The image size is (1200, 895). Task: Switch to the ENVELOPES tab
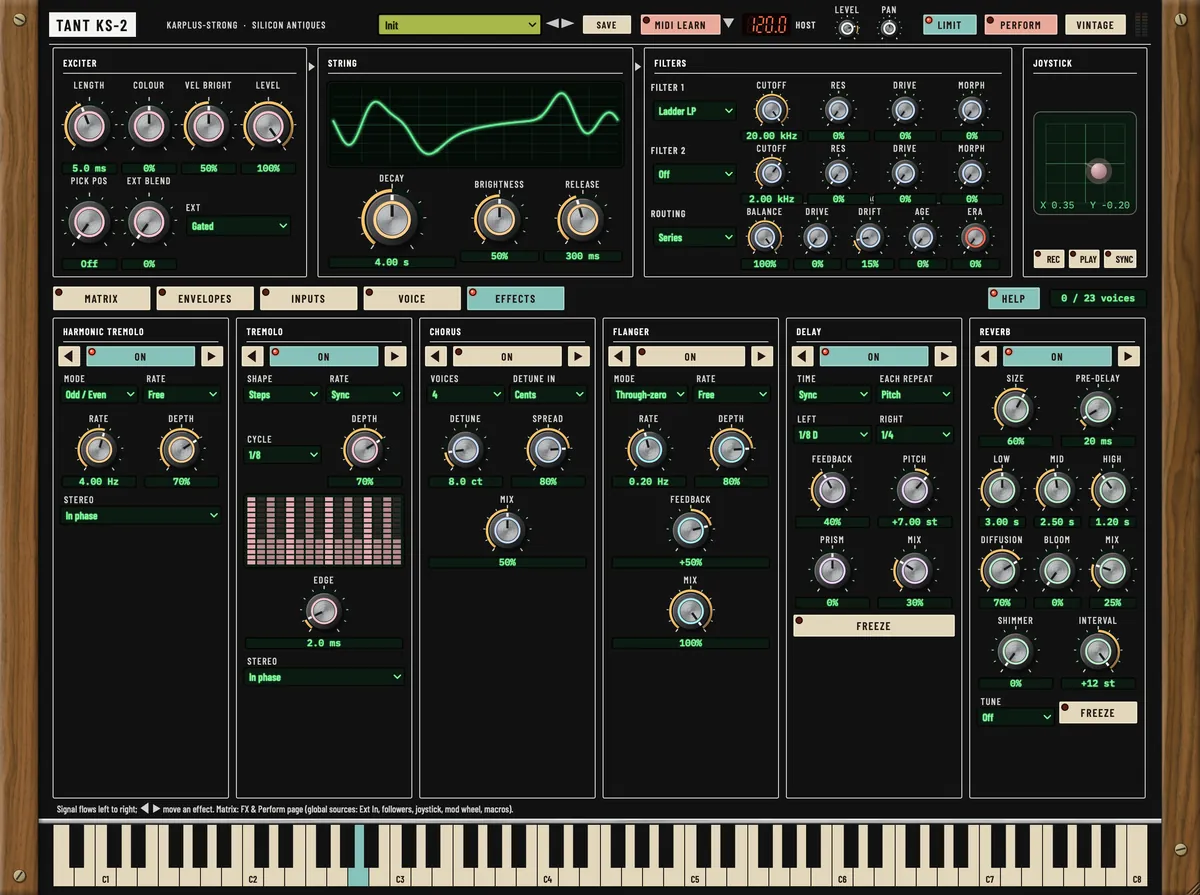tap(205, 298)
